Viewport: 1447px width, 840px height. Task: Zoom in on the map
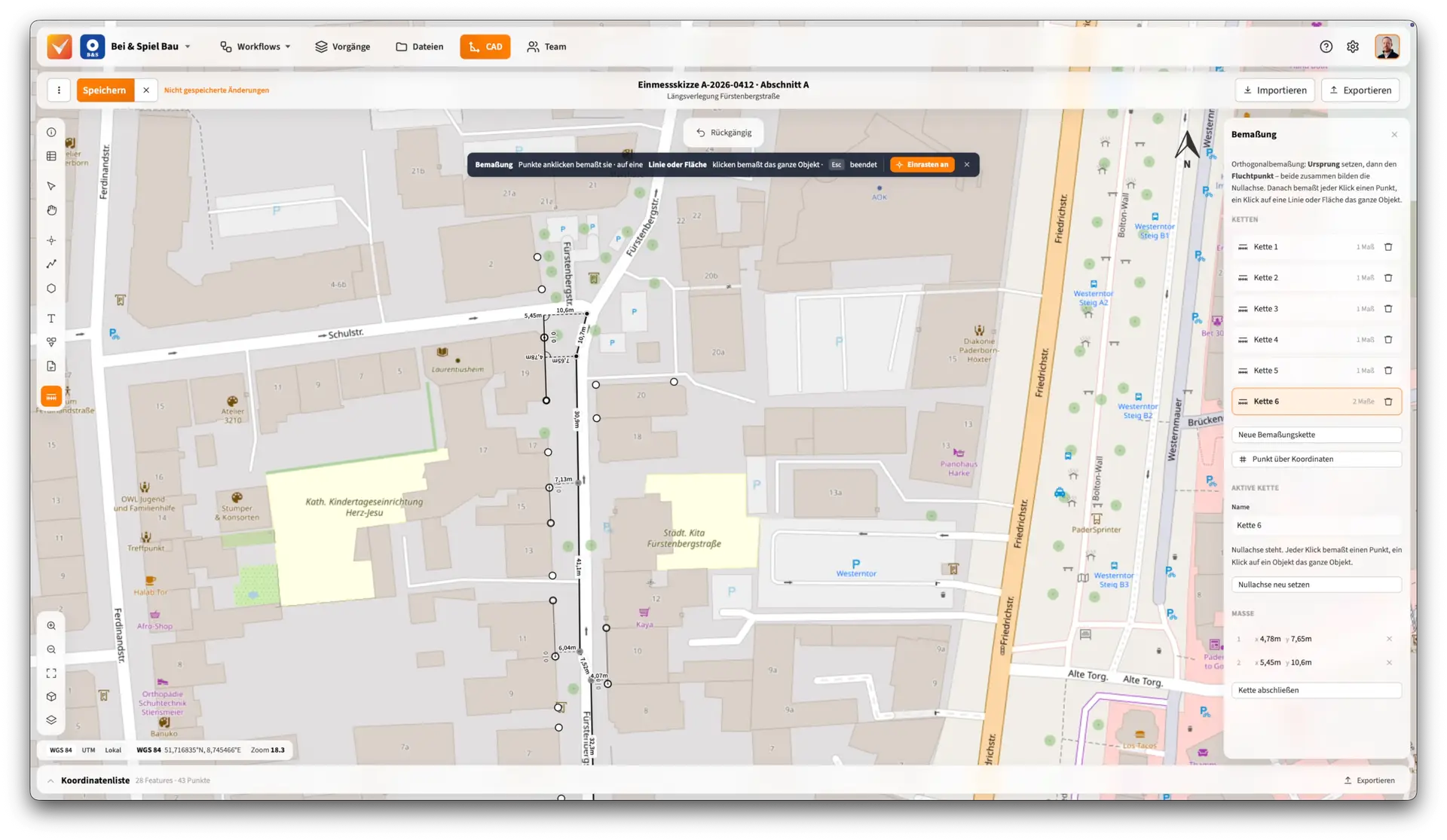coord(51,626)
